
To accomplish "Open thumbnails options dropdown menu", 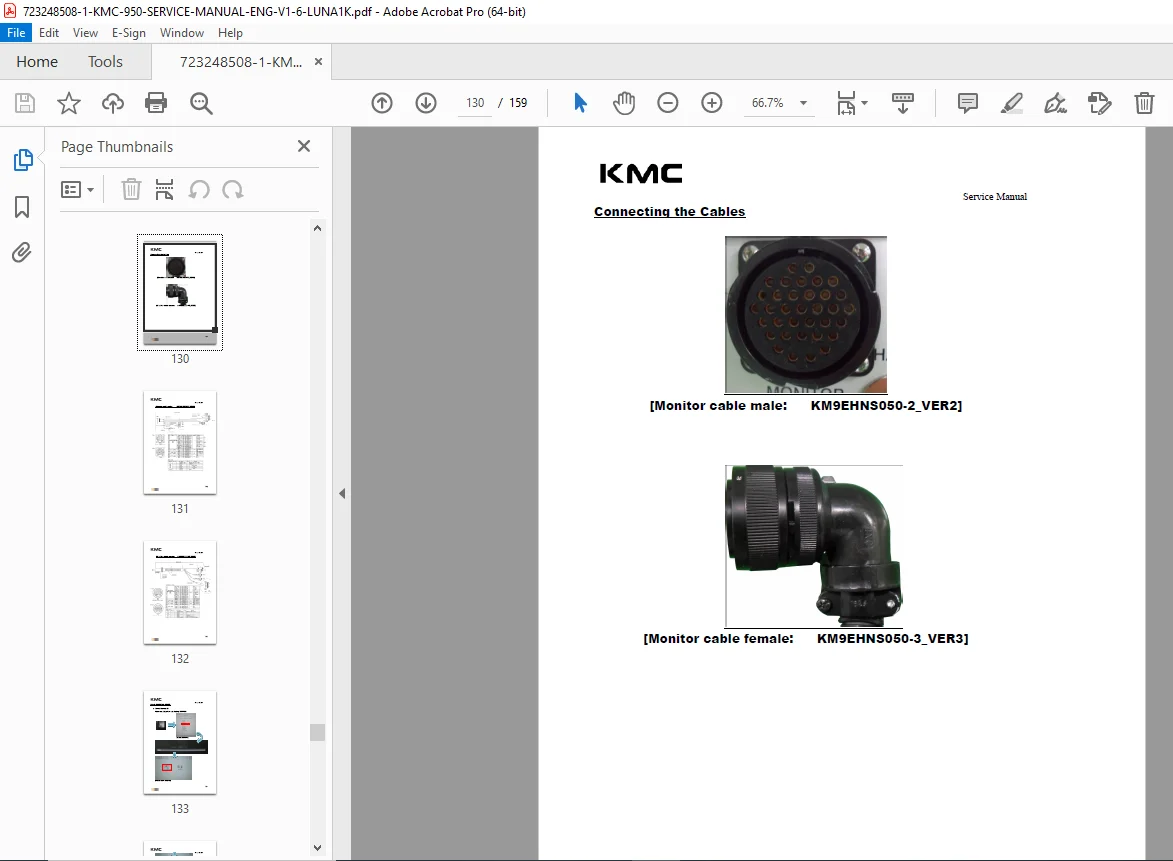I will tap(77, 190).
